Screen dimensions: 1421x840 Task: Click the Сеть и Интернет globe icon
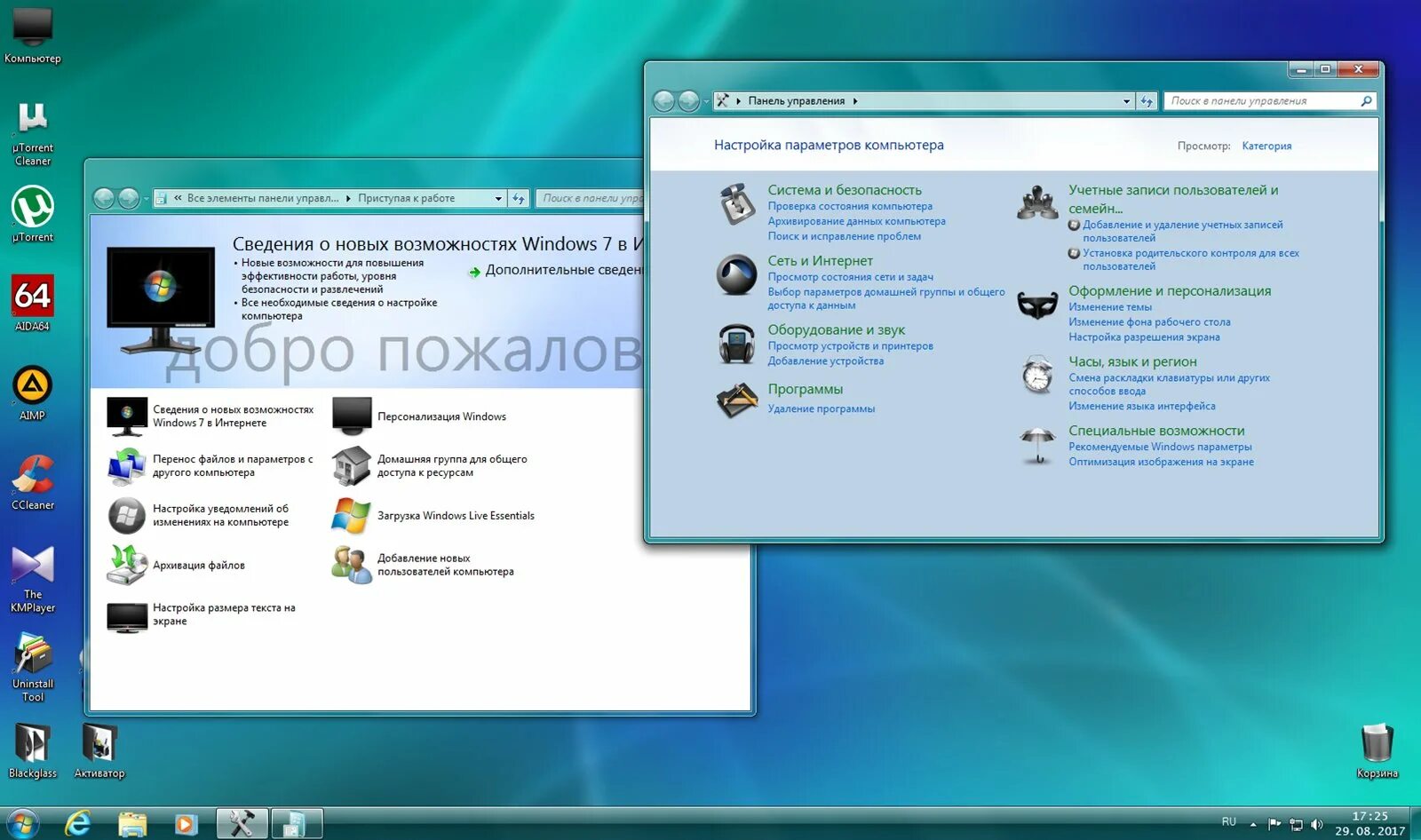[736, 274]
